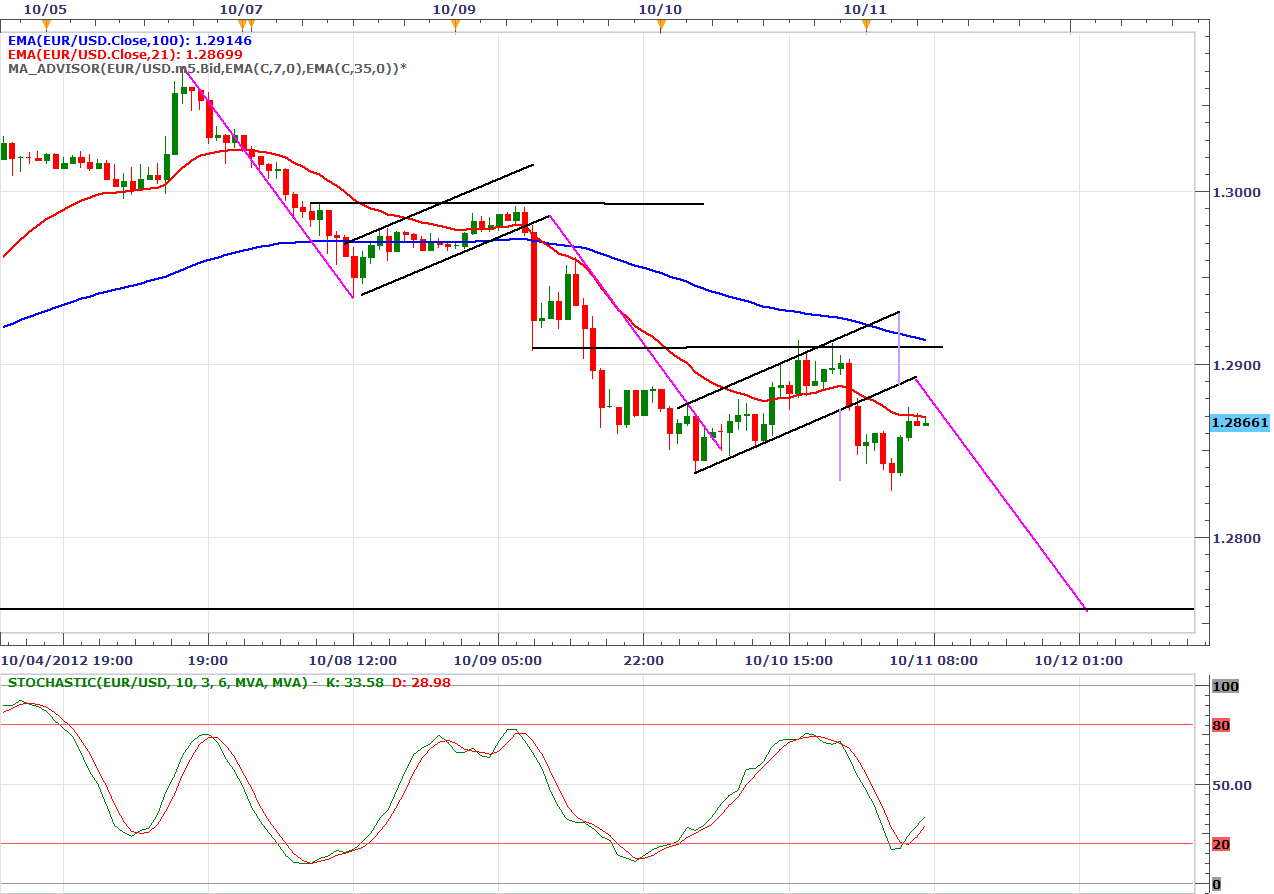Click the stochastic 20 oversold level label

pyautogui.click(x=1221, y=844)
